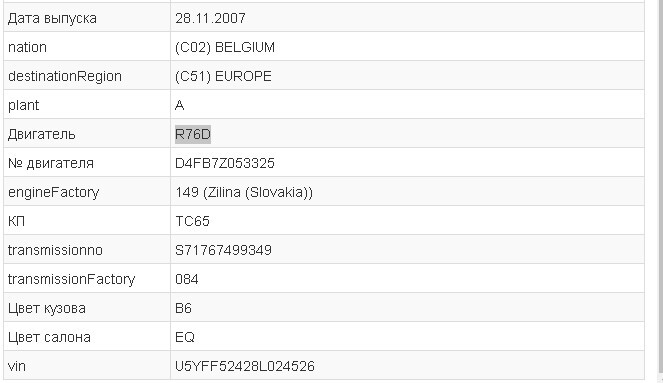
Task: Click the '№ двигателя' row label
Action: tap(51, 163)
